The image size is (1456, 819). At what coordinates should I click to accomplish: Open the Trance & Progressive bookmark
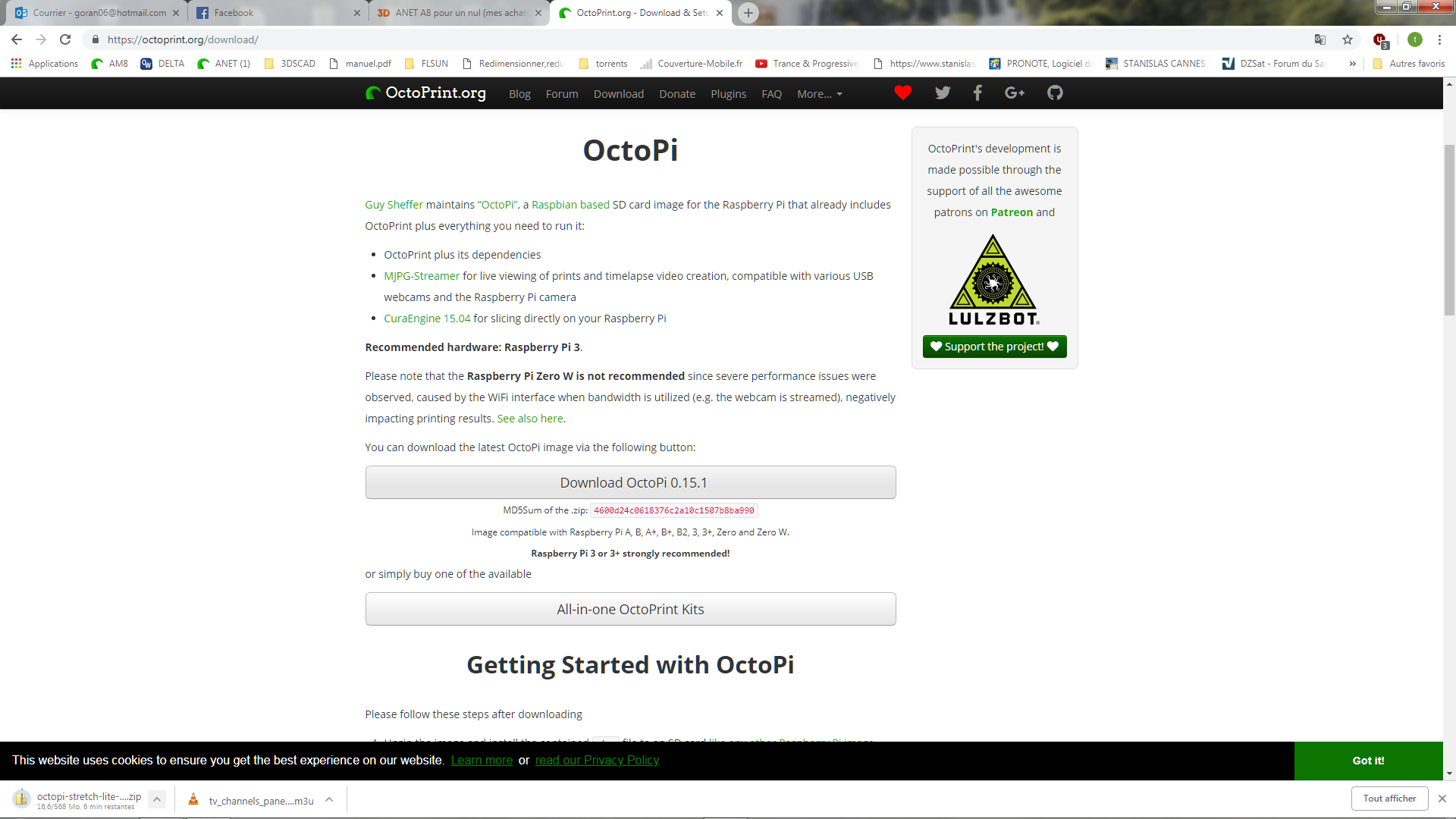pyautogui.click(x=807, y=64)
